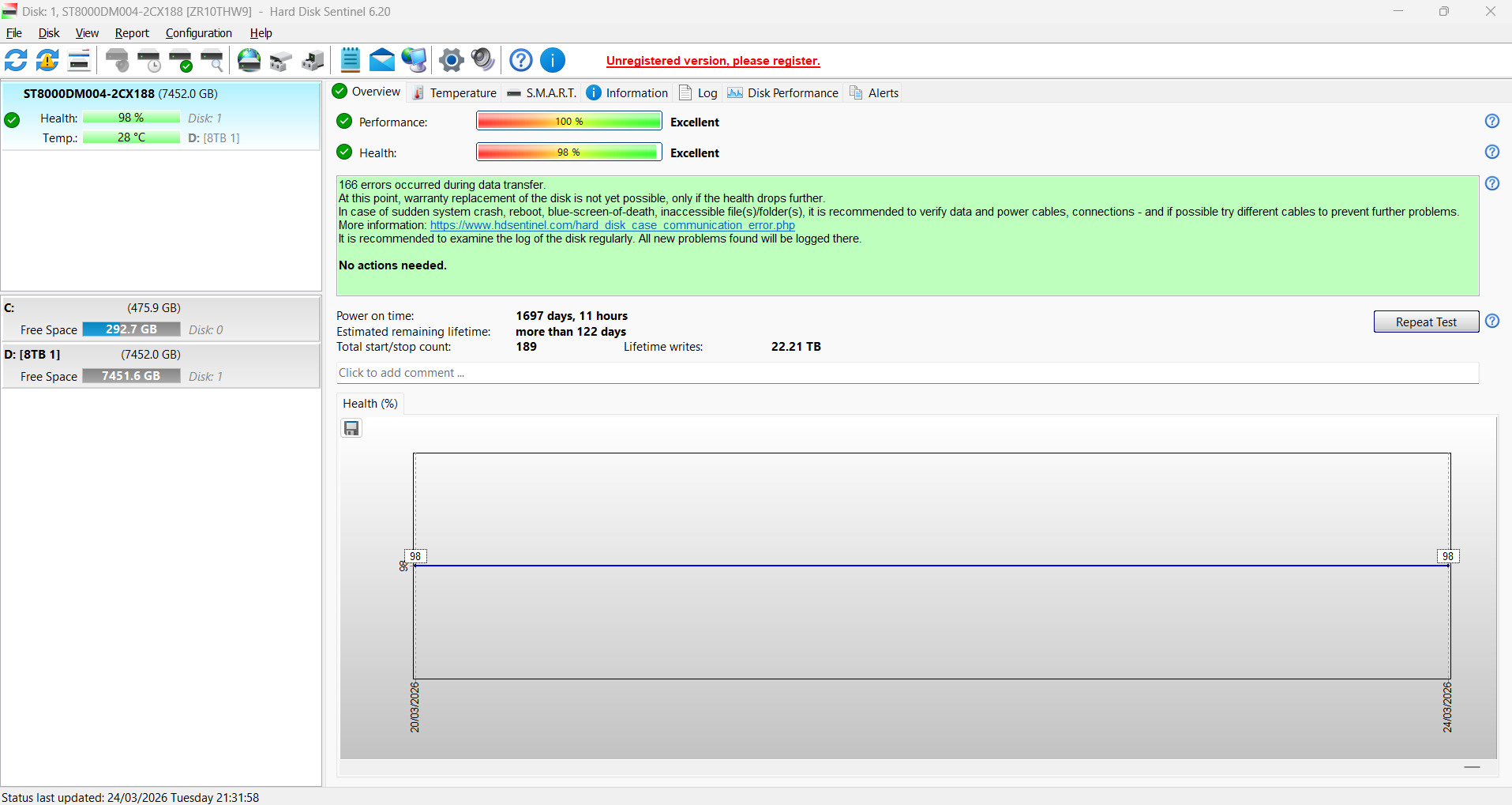The image size is (1512, 805).
Task: Click the refresh with warning icon
Action: click(47, 60)
